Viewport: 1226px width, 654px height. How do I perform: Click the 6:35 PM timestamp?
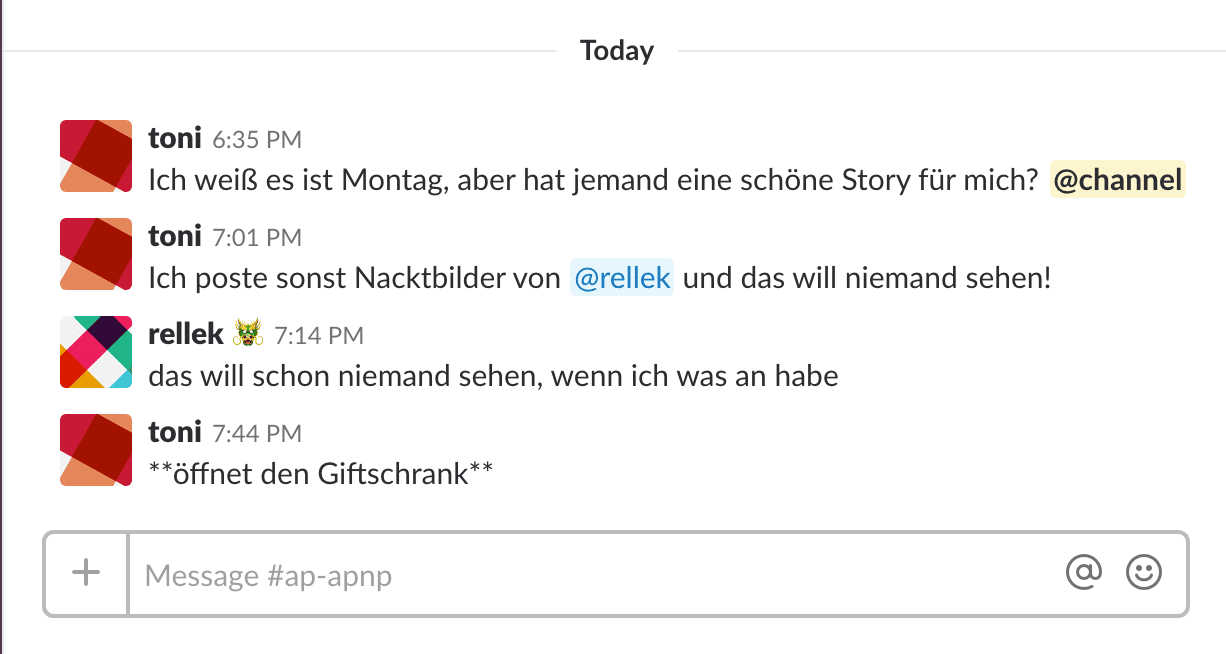257,139
